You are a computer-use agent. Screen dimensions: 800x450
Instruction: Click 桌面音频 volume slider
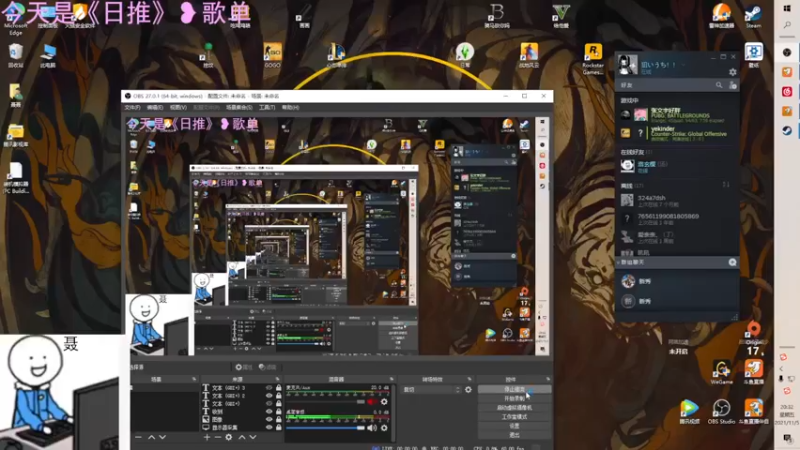(326, 428)
